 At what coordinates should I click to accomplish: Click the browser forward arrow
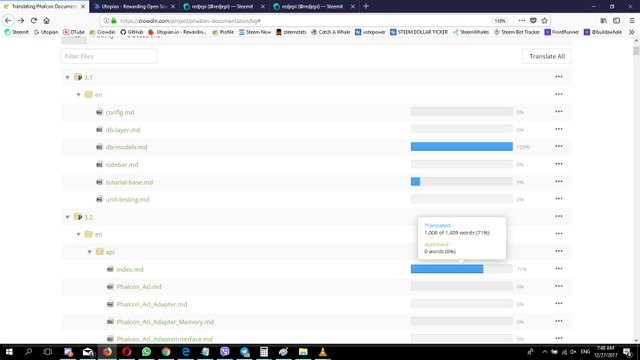(x=21, y=20)
